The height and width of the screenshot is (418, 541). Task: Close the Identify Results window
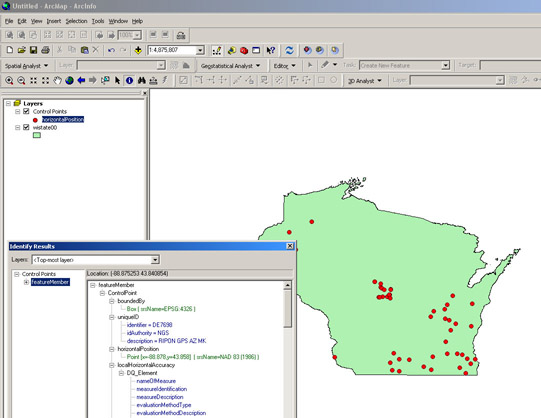pyautogui.click(x=290, y=246)
